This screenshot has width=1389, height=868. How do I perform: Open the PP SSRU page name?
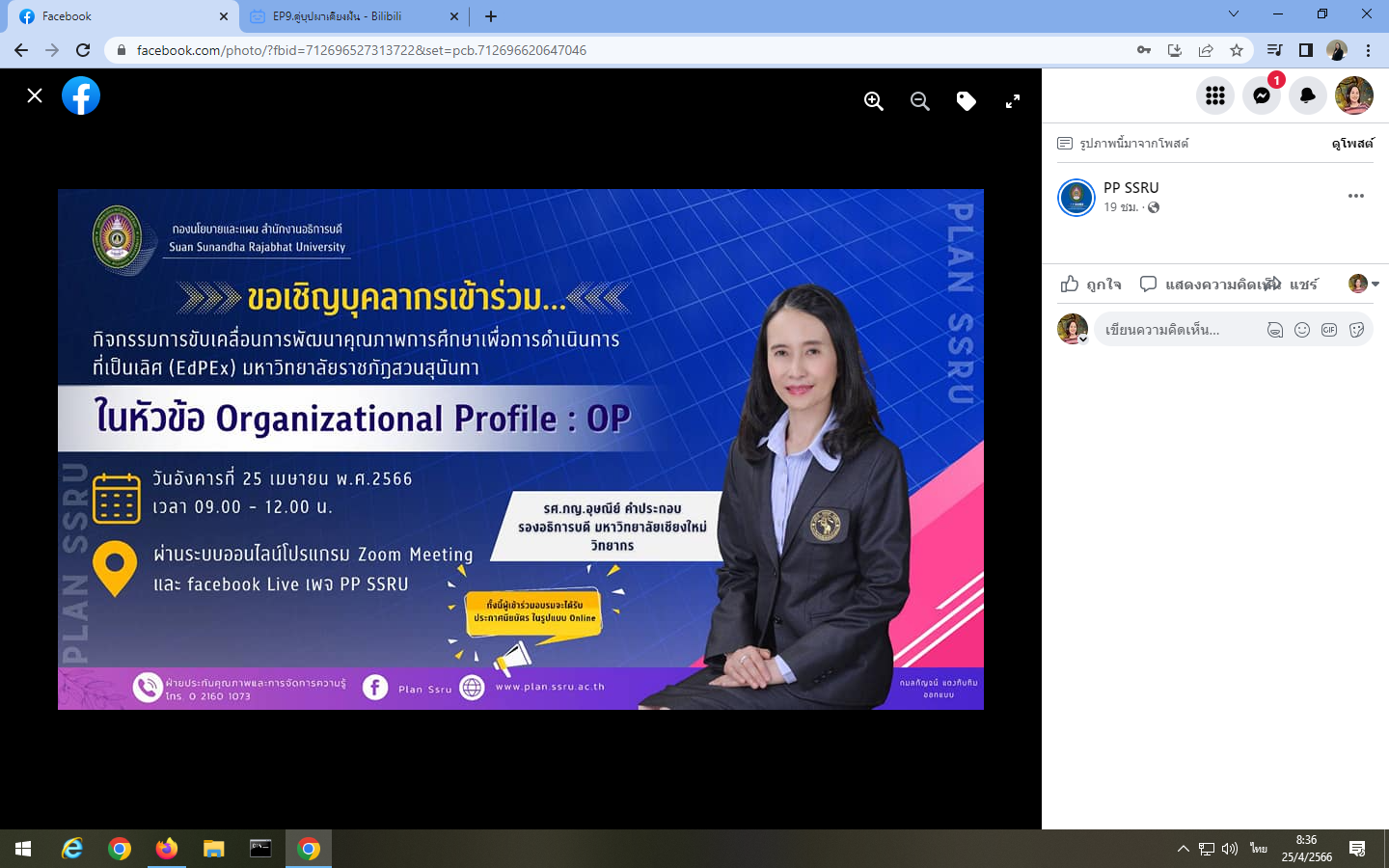[x=1130, y=187]
